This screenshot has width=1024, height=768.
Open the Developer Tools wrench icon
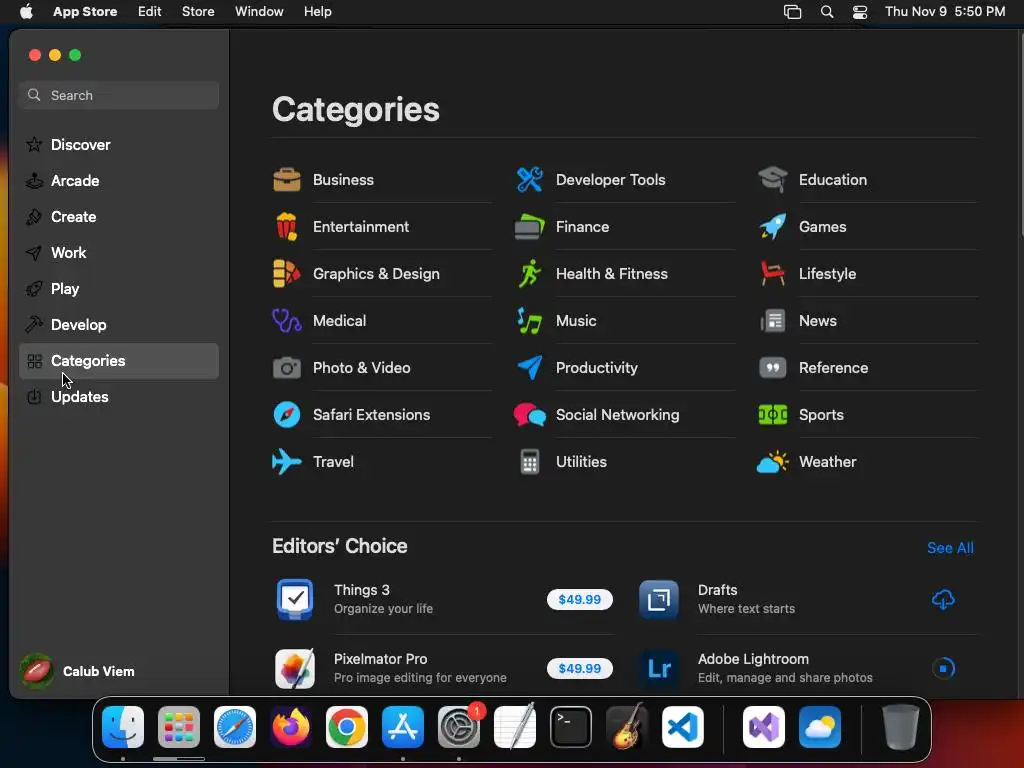click(x=530, y=180)
